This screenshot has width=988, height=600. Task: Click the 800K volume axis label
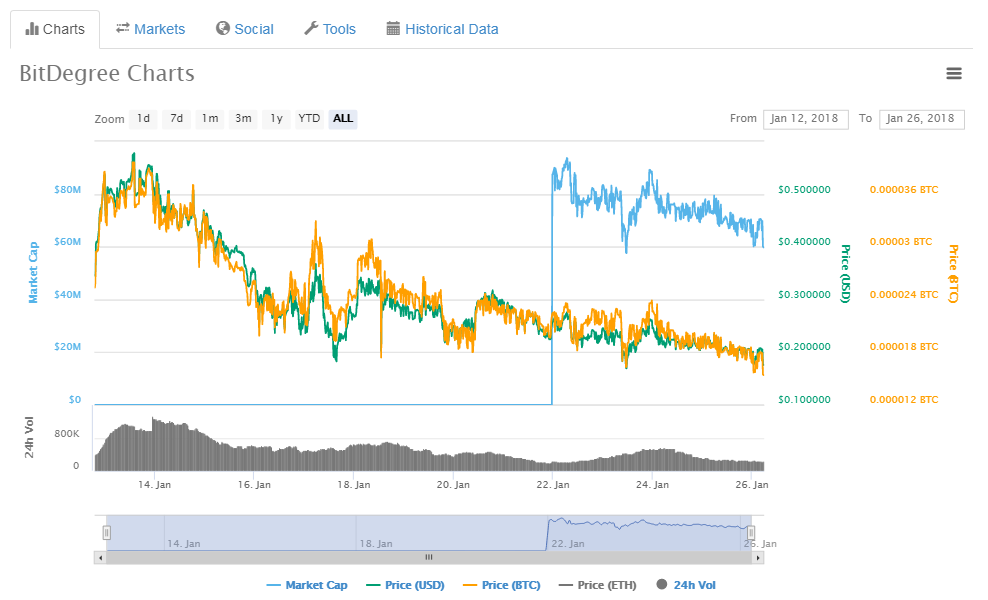click(67, 434)
